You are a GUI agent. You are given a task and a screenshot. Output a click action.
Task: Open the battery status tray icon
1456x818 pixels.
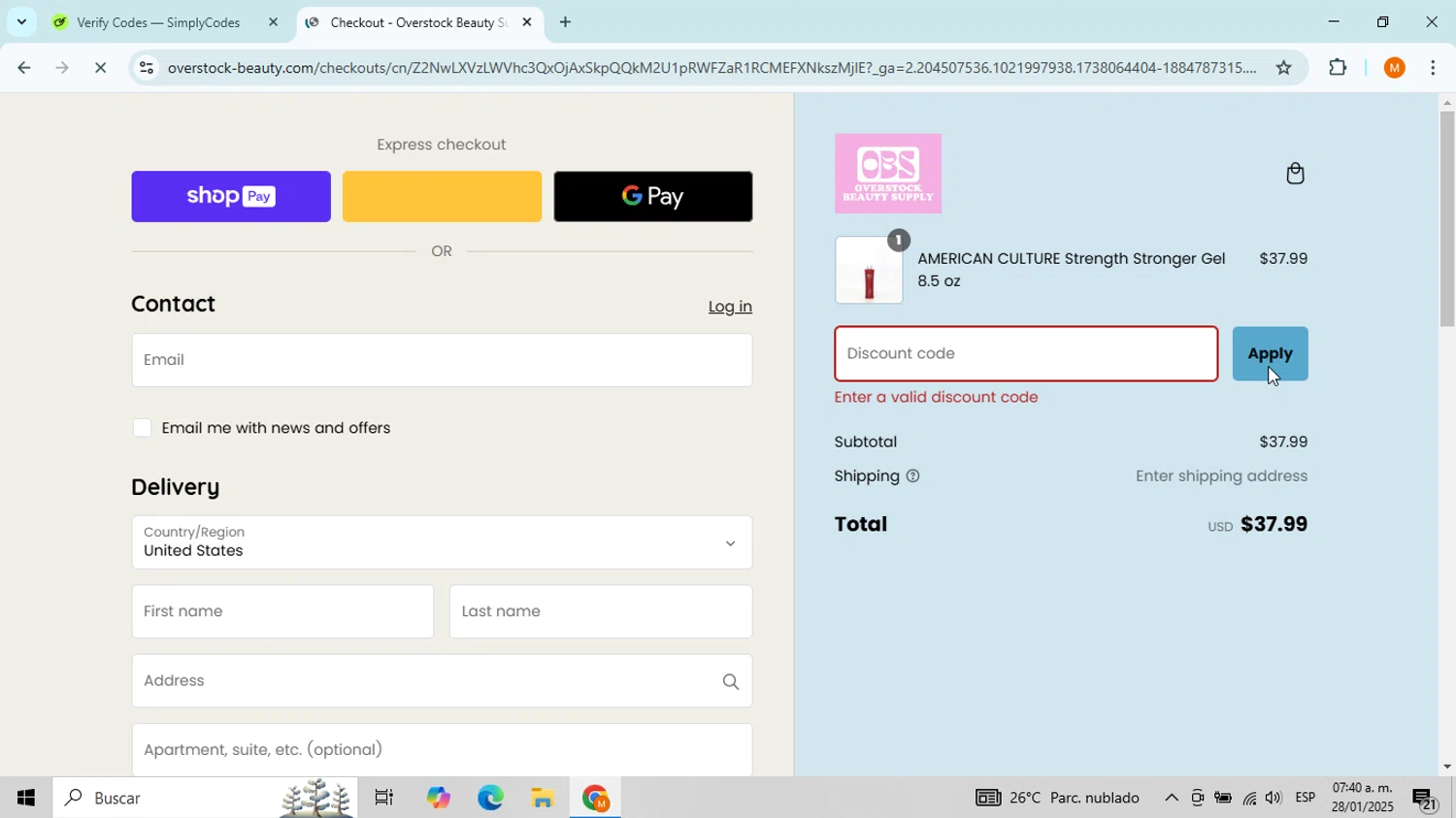pos(1223,798)
